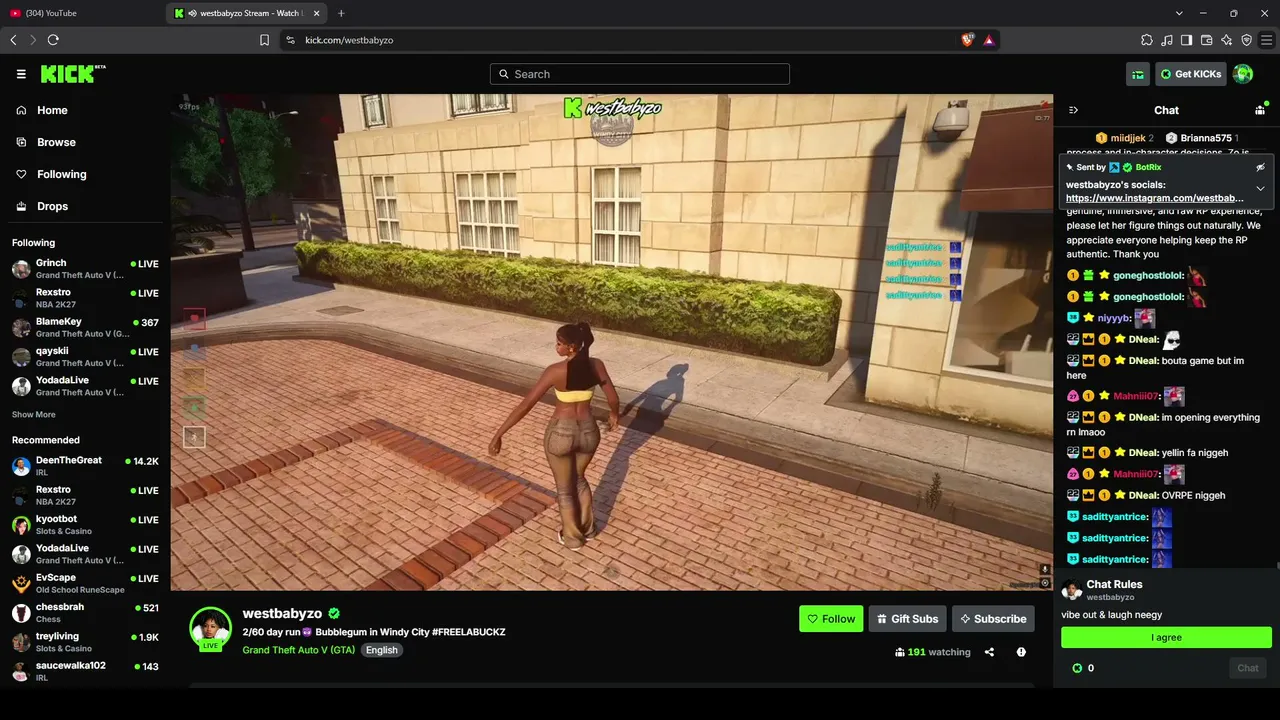Viewport: 1280px width, 720px height.
Task: Report the stream via exclamation icon
Action: [x=1021, y=652]
